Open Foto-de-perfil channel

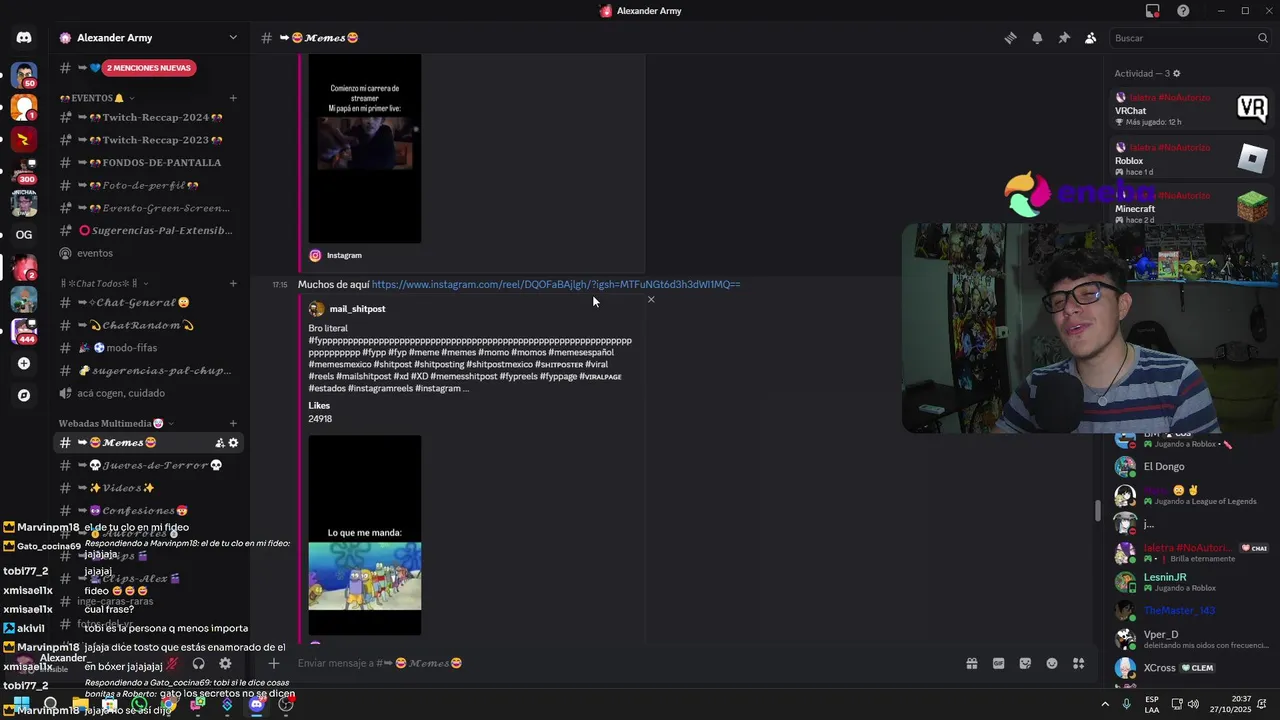pyautogui.click(x=149, y=185)
